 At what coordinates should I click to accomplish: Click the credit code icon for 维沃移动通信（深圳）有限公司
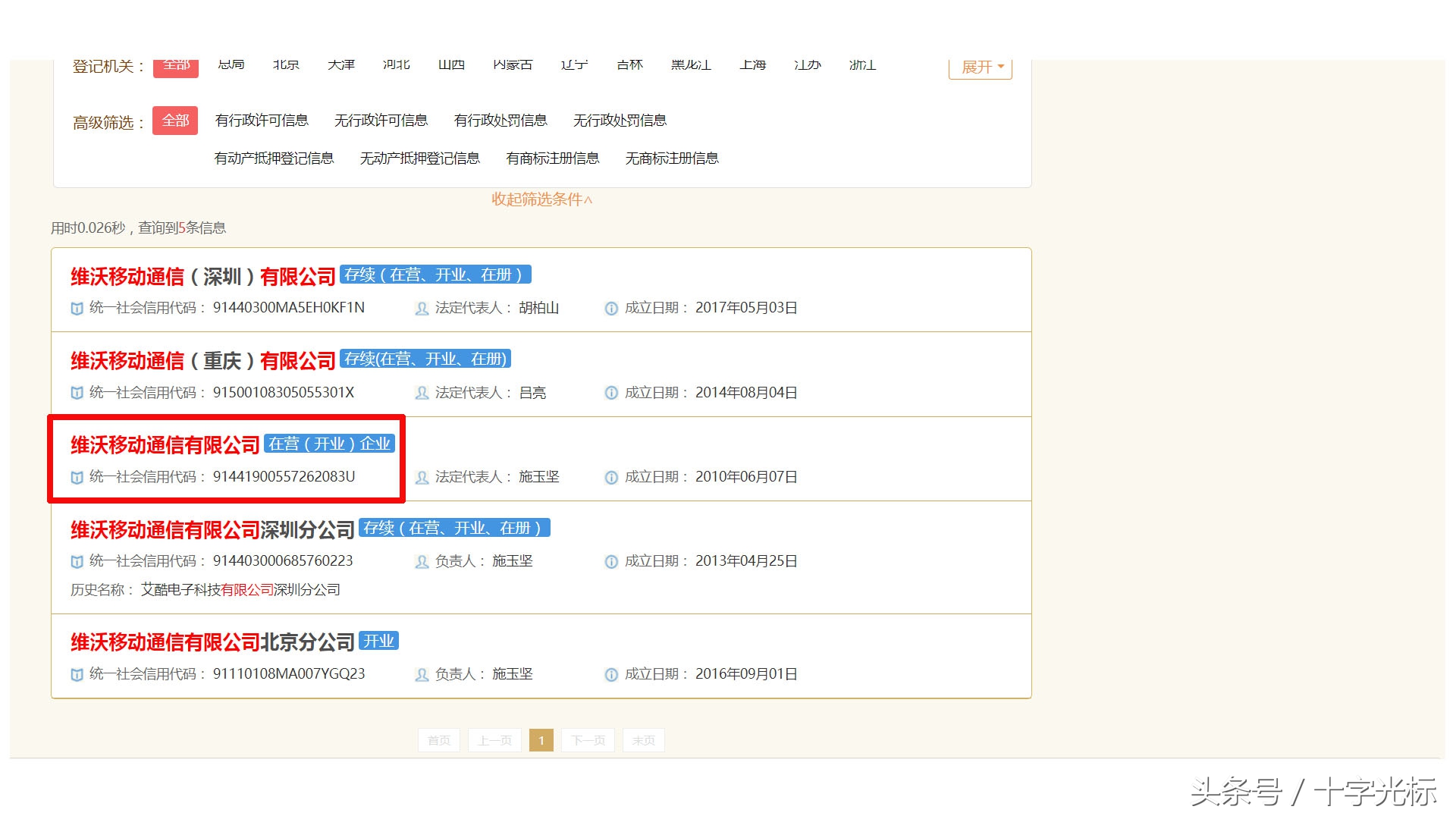[78, 308]
